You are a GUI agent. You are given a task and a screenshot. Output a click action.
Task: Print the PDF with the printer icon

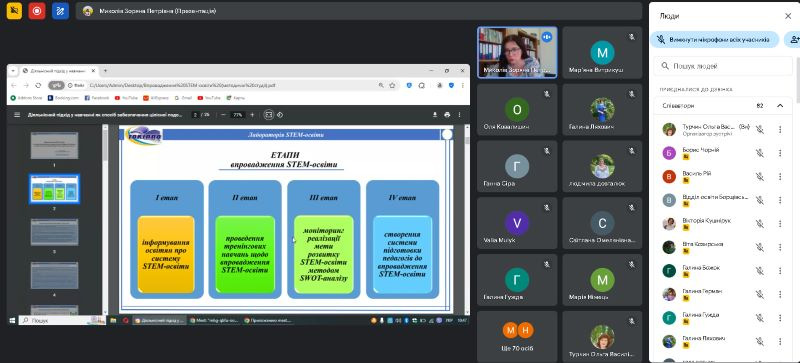(447, 115)
